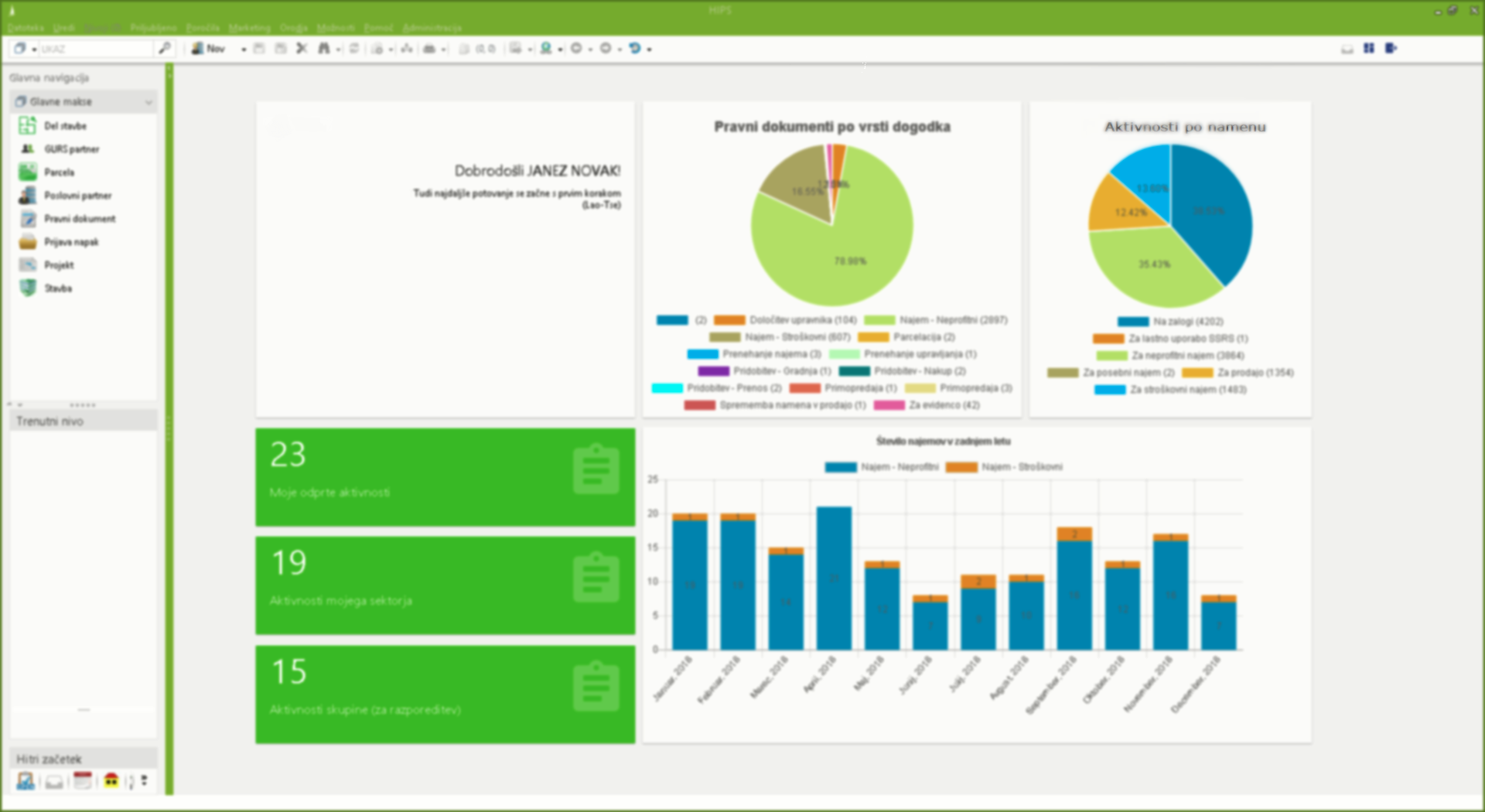Click the blue undo arrow icon

635,48
